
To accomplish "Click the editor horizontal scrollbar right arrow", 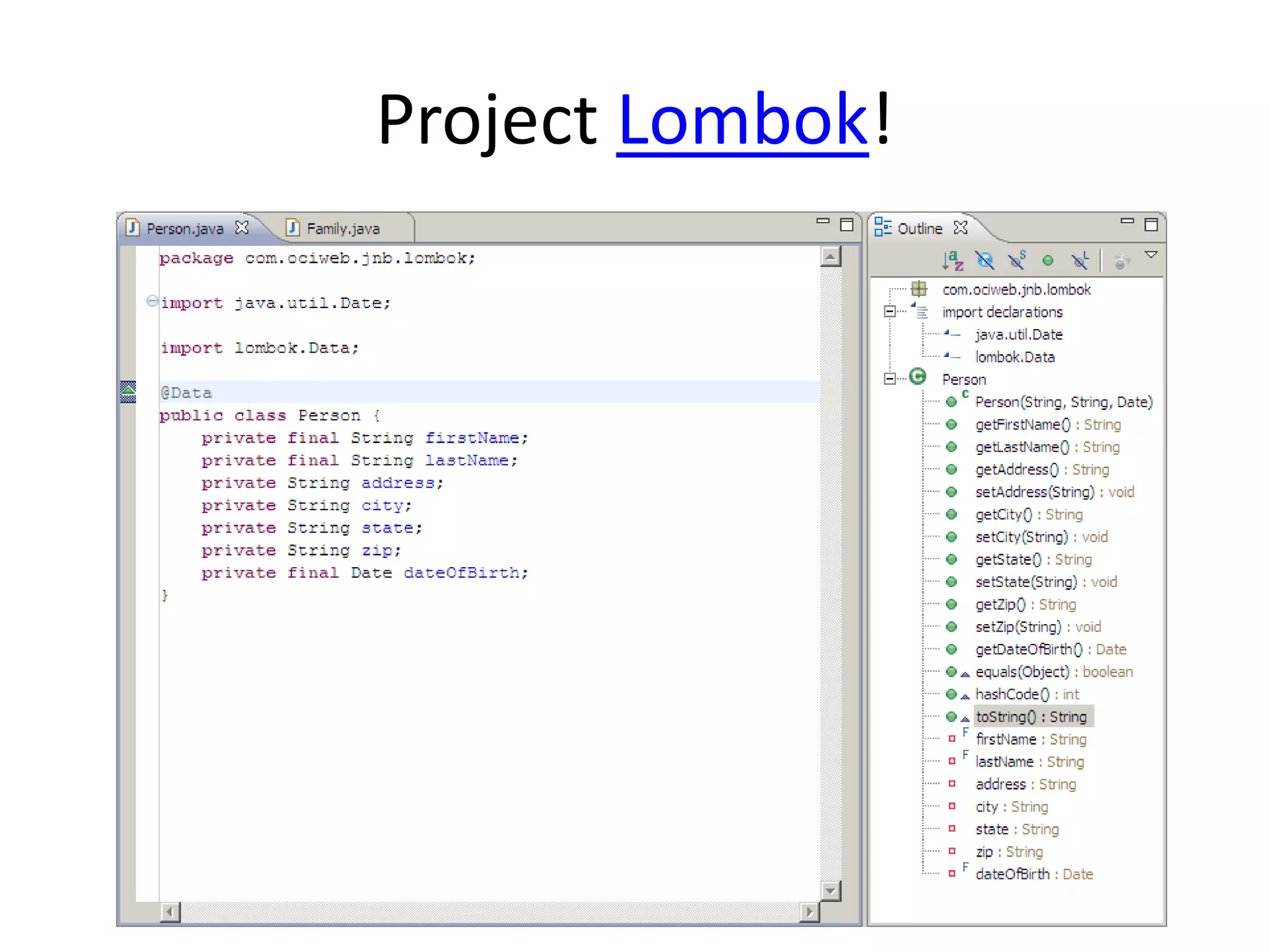I will (809, 912).
